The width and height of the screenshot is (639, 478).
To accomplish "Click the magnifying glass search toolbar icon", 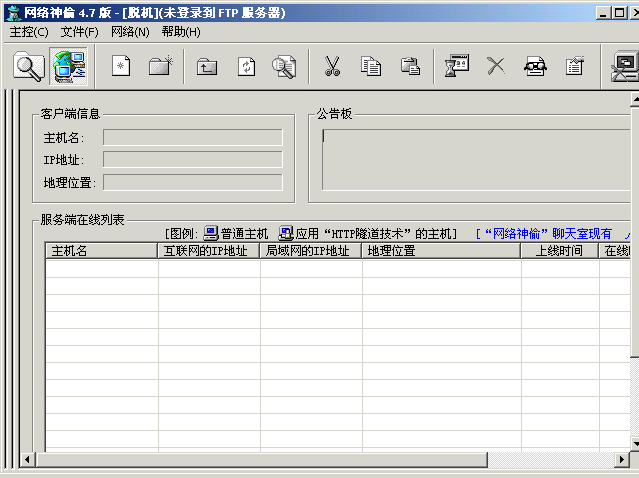I will click(x=29, y=67).
